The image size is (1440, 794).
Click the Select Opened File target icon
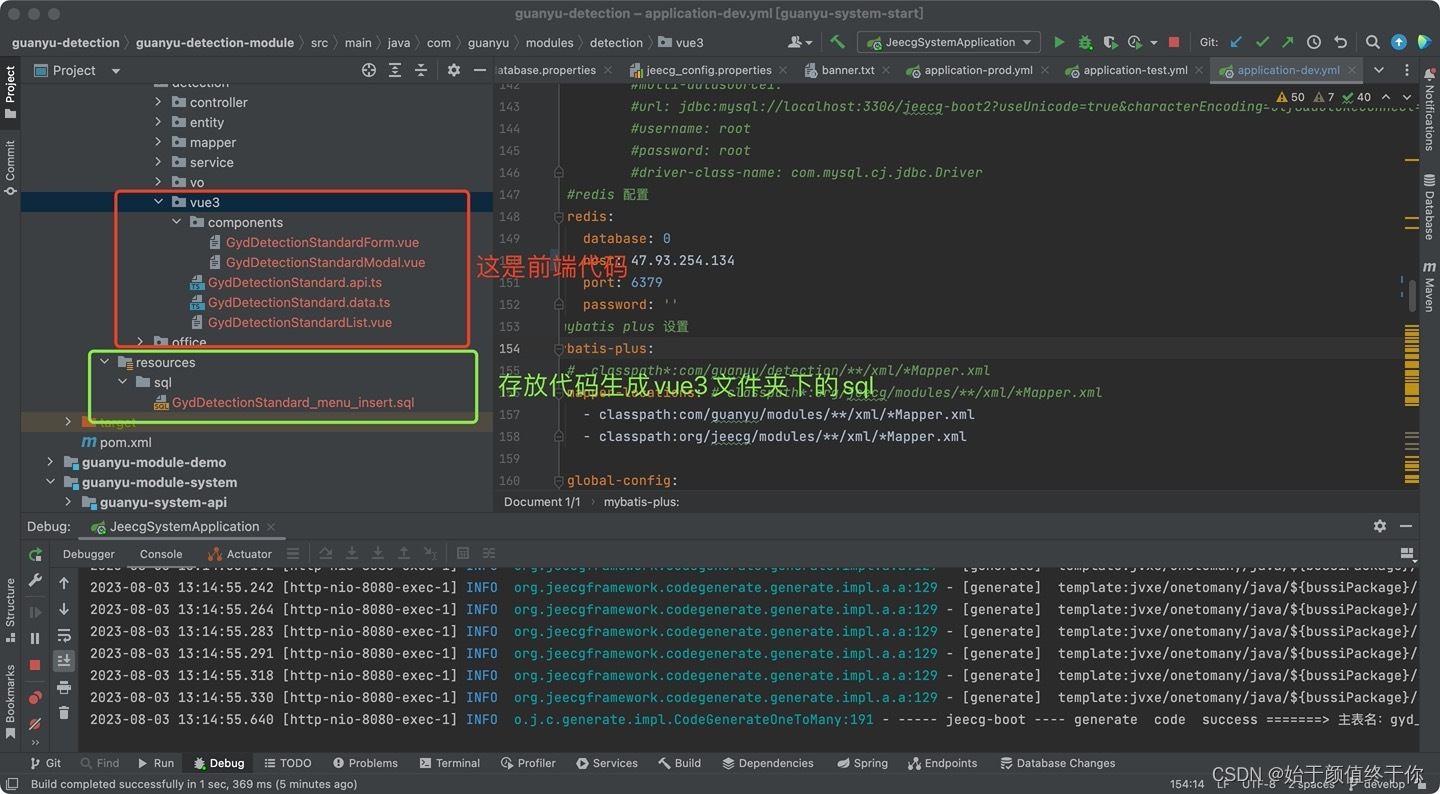point(369,70)
